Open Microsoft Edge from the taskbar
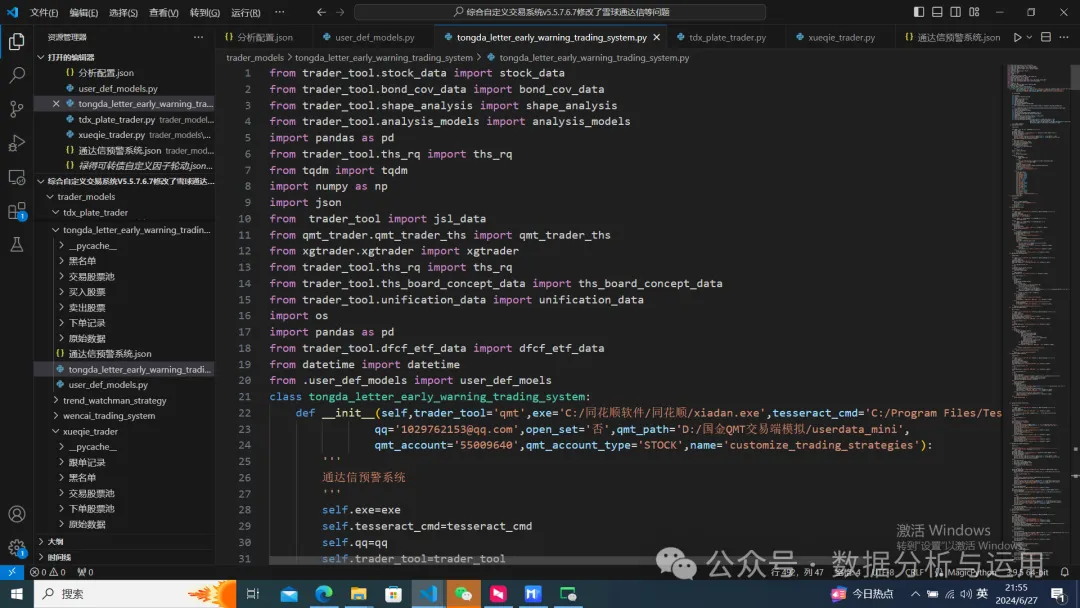 tap(324, 594)
